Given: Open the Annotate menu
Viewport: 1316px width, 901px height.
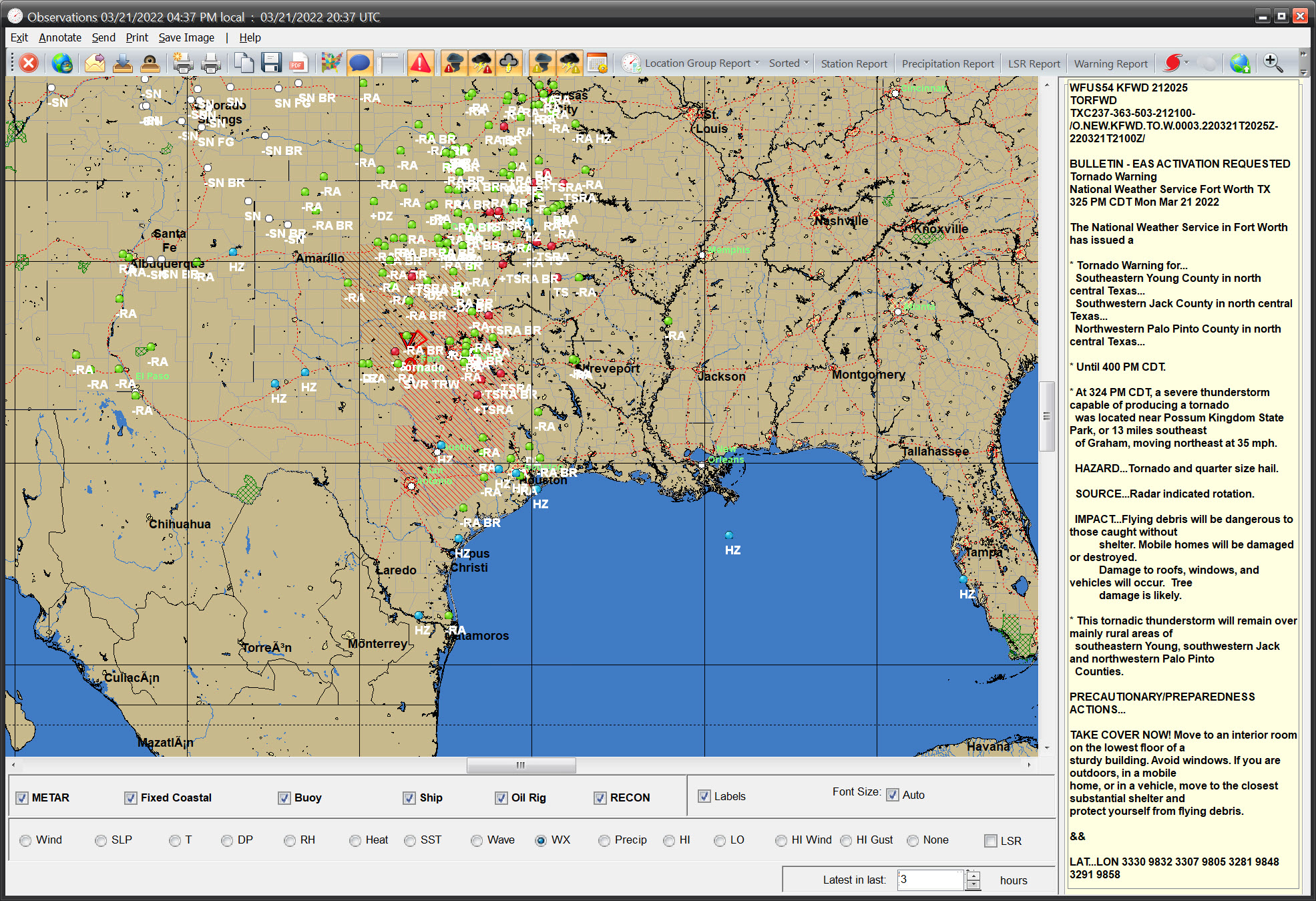Looking at the screenshot, I should [x=59, y=37].
